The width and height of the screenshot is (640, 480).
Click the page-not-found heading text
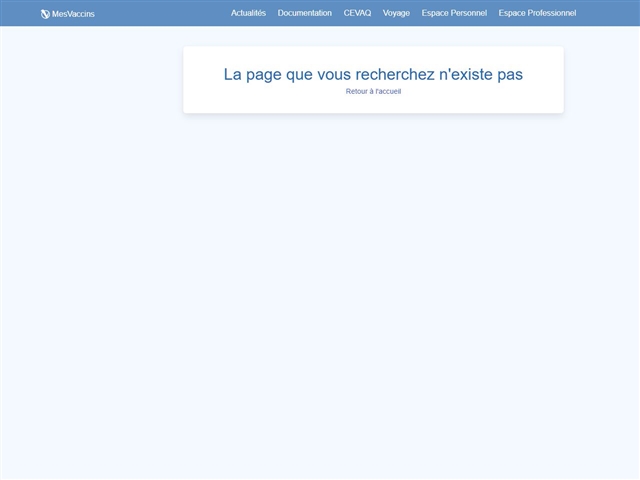pyautogui.click(x=373, y=74)
